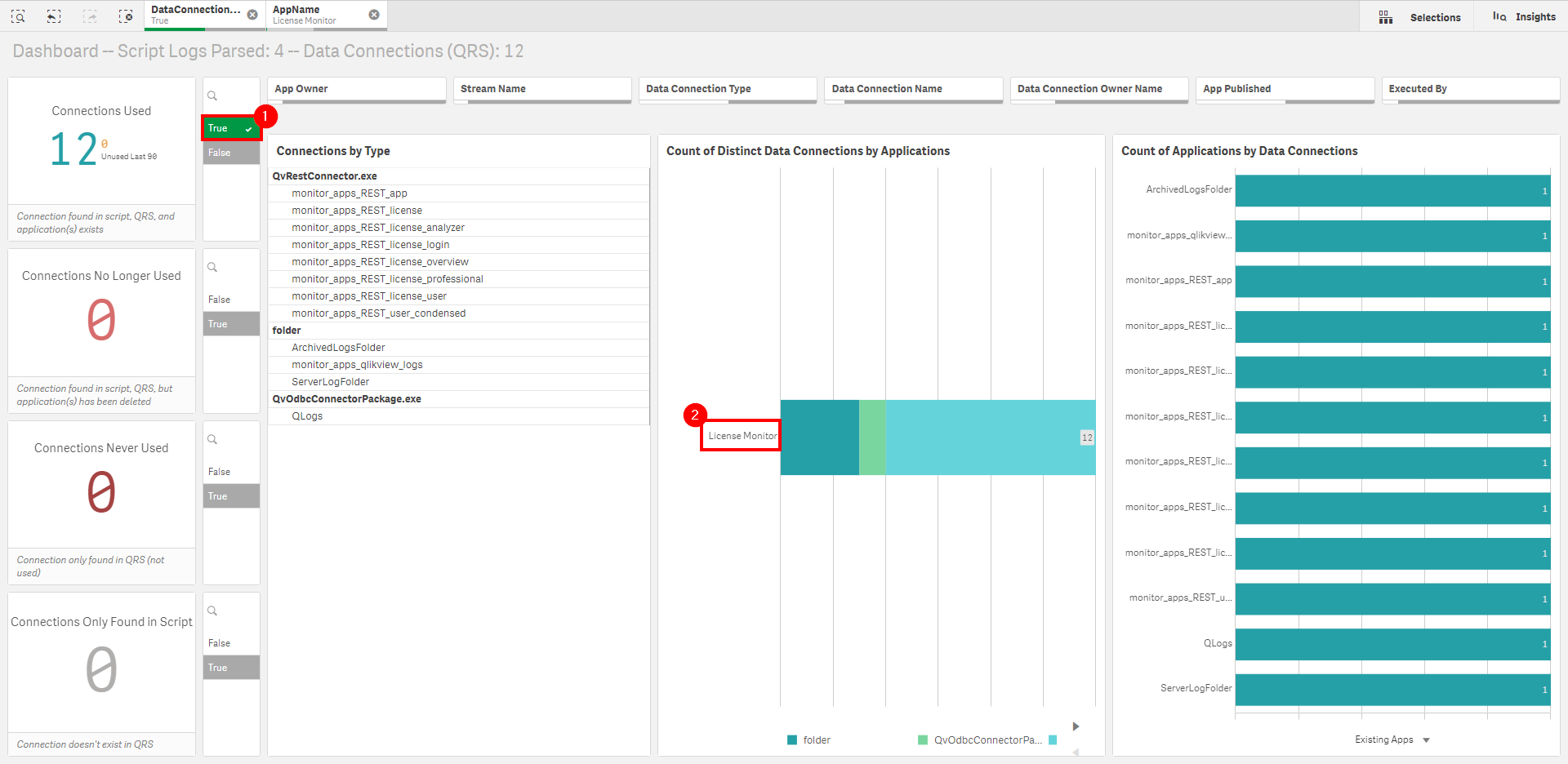Open the Selections tool
The width and height of the screenshot is (1568, 764).
click(x=1419, y=17)
